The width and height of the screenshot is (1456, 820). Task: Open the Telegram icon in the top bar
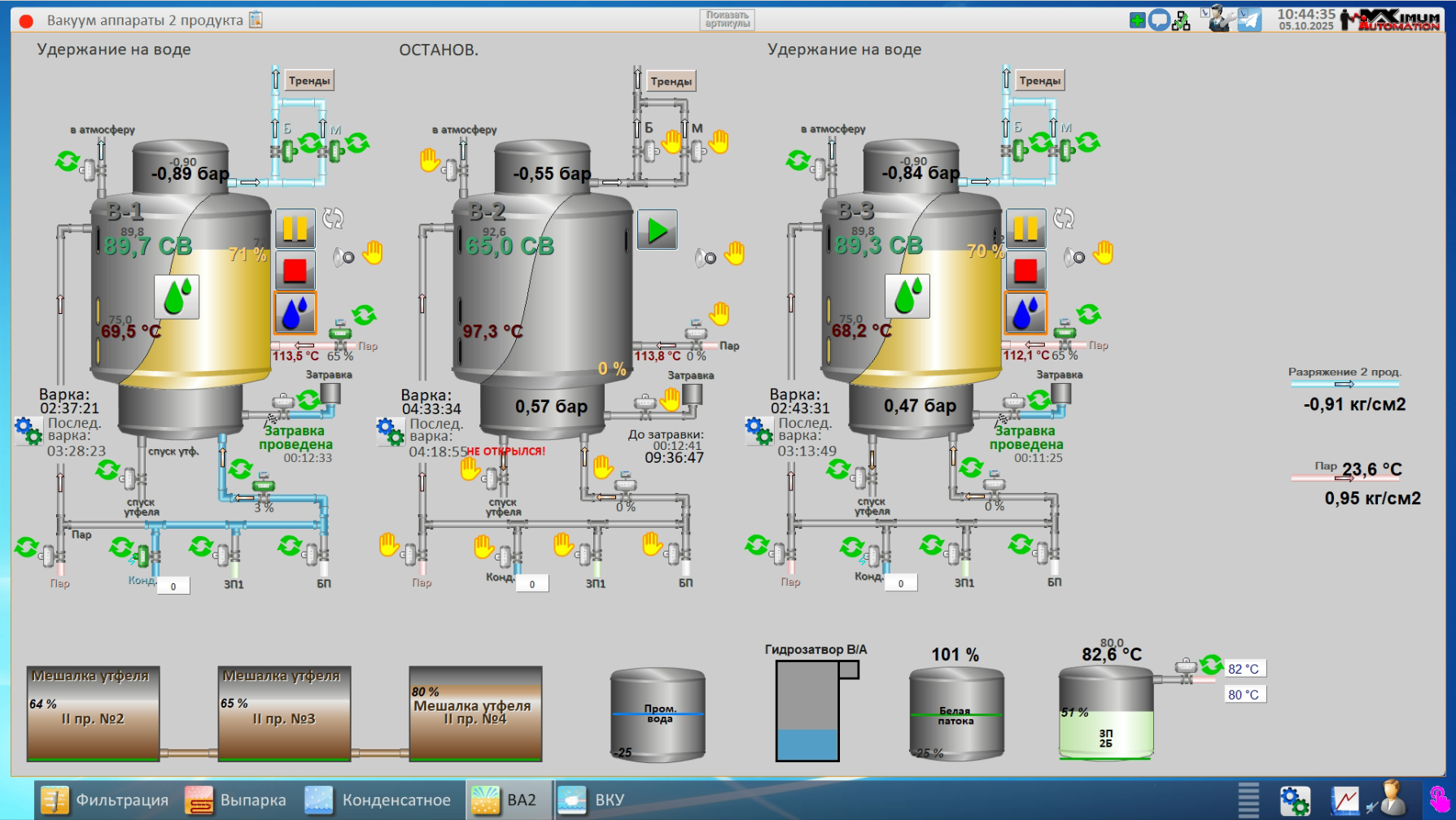point(1249,20)
